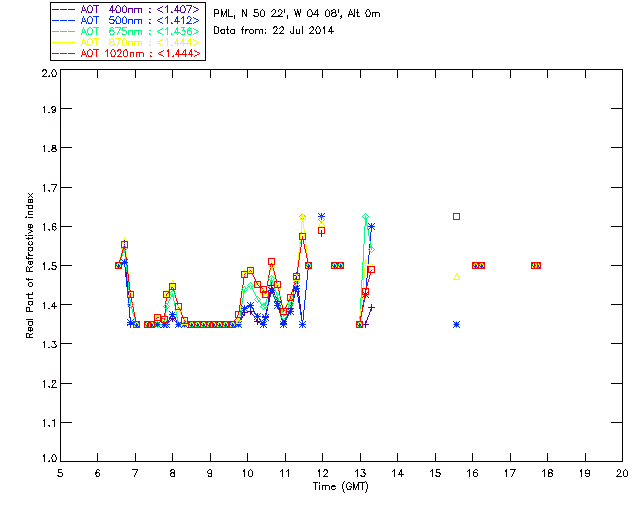
Task: Click the AOT 400nm legend entry
Action: (x=127, y=9)
